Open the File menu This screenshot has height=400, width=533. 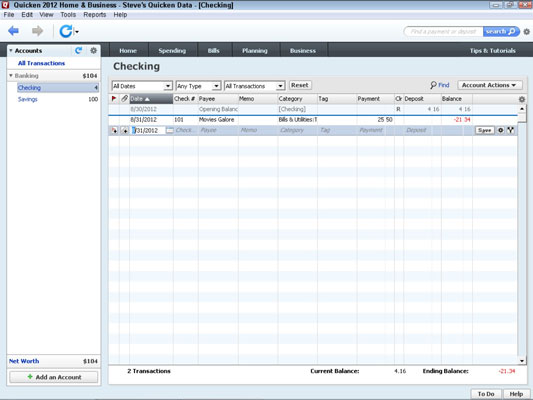click(x=9, y=15)
